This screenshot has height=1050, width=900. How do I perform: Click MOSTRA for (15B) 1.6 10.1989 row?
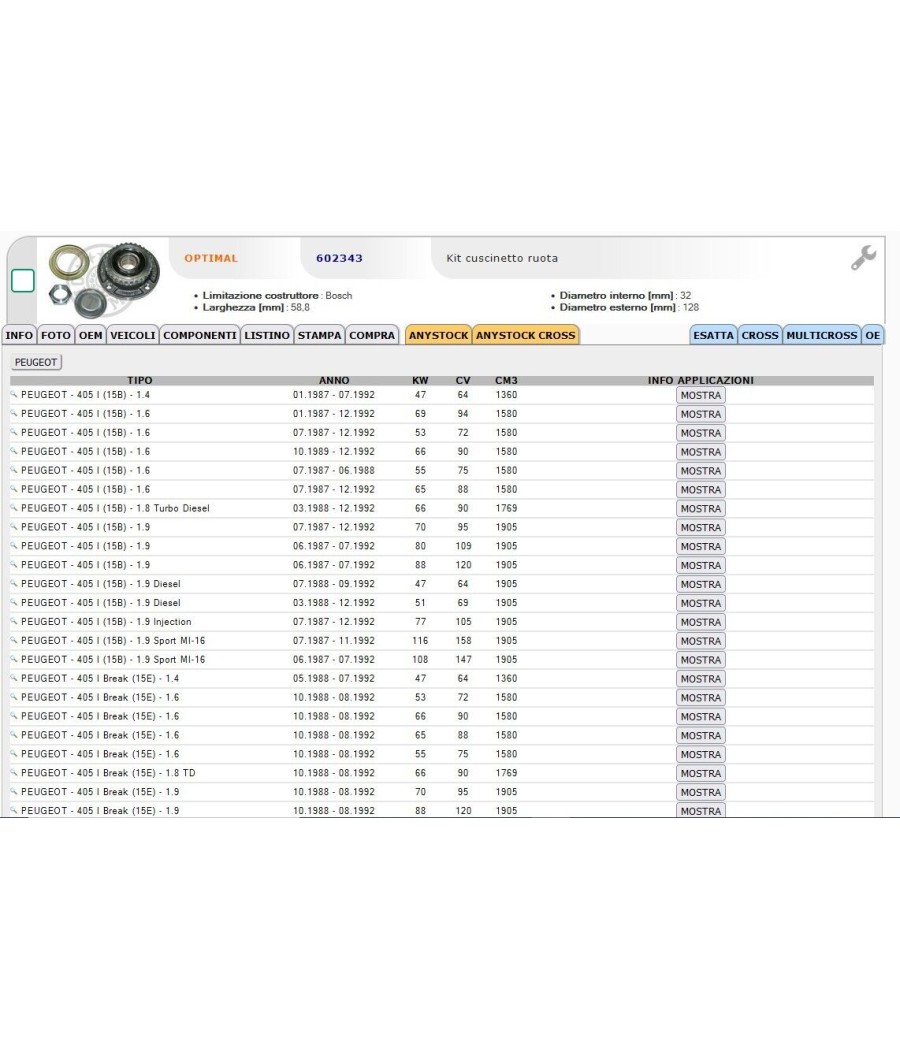[700, 452]
